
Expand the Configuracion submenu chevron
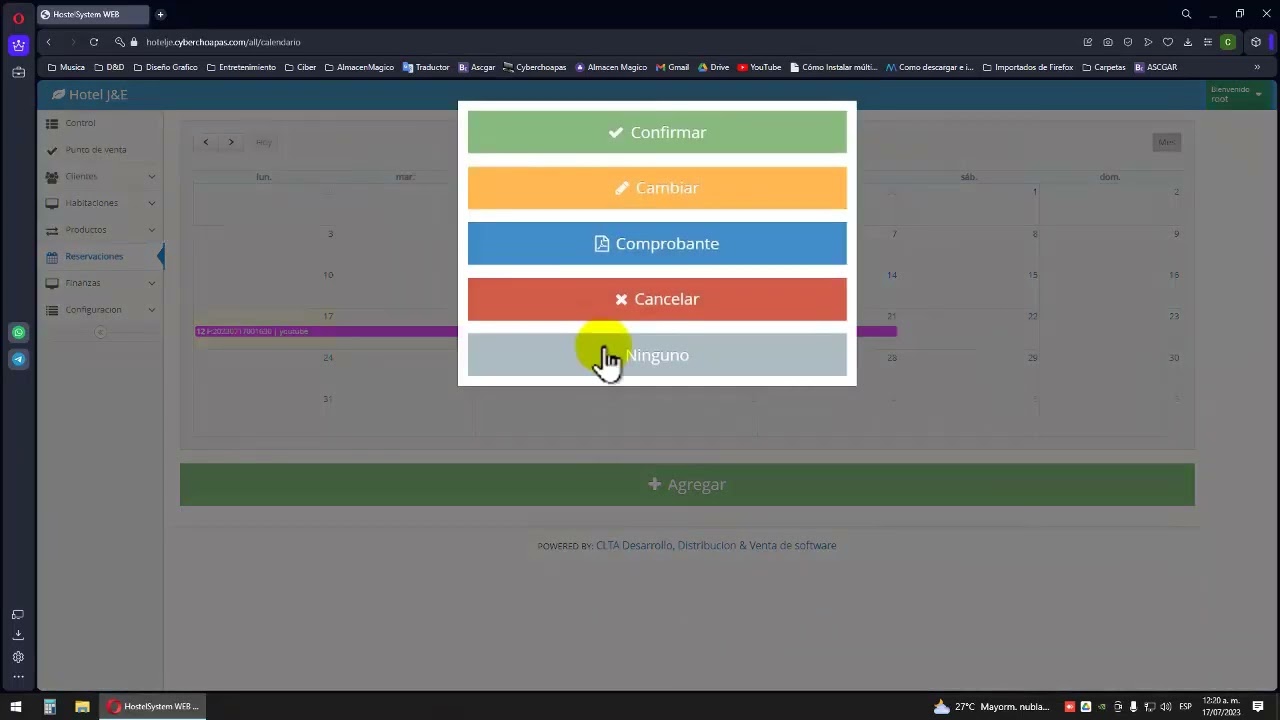[x=152, y=310]
